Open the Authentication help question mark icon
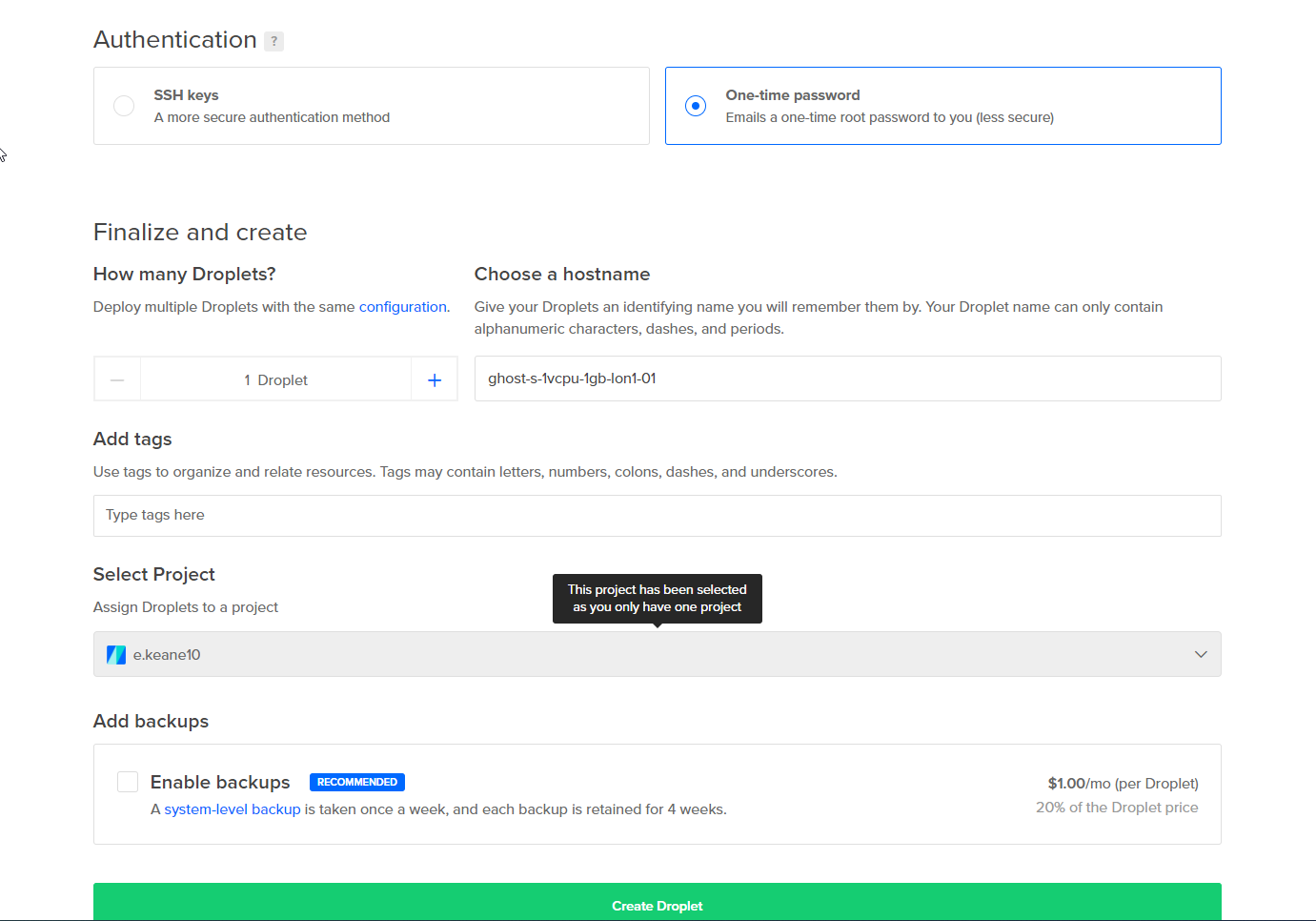 pos(273,41)
